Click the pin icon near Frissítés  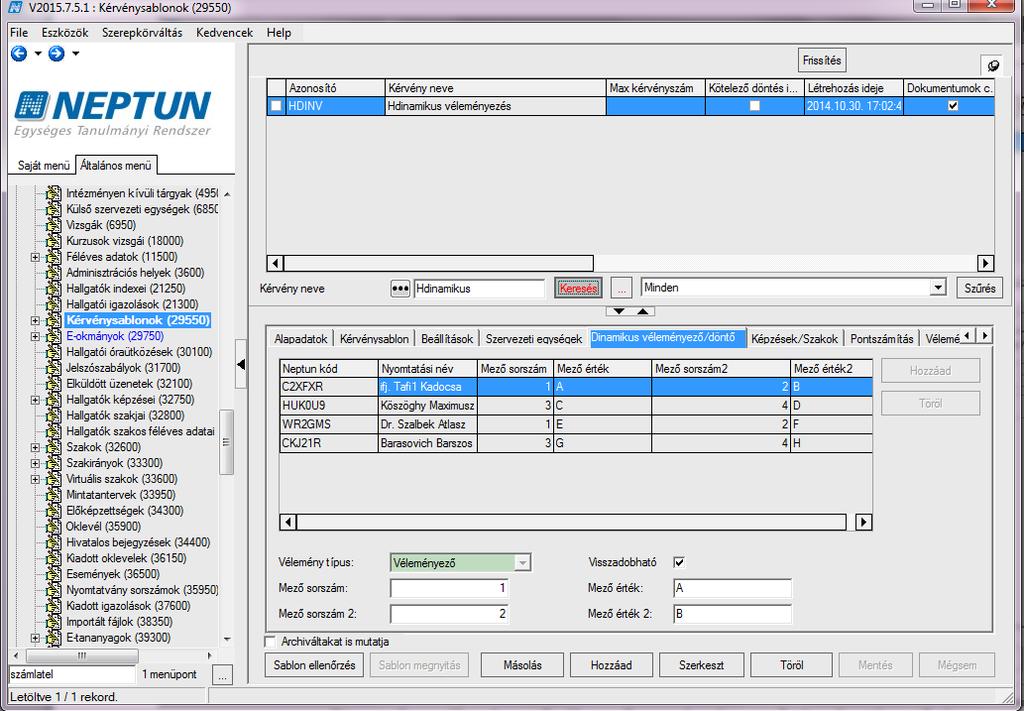coord(993,65)
